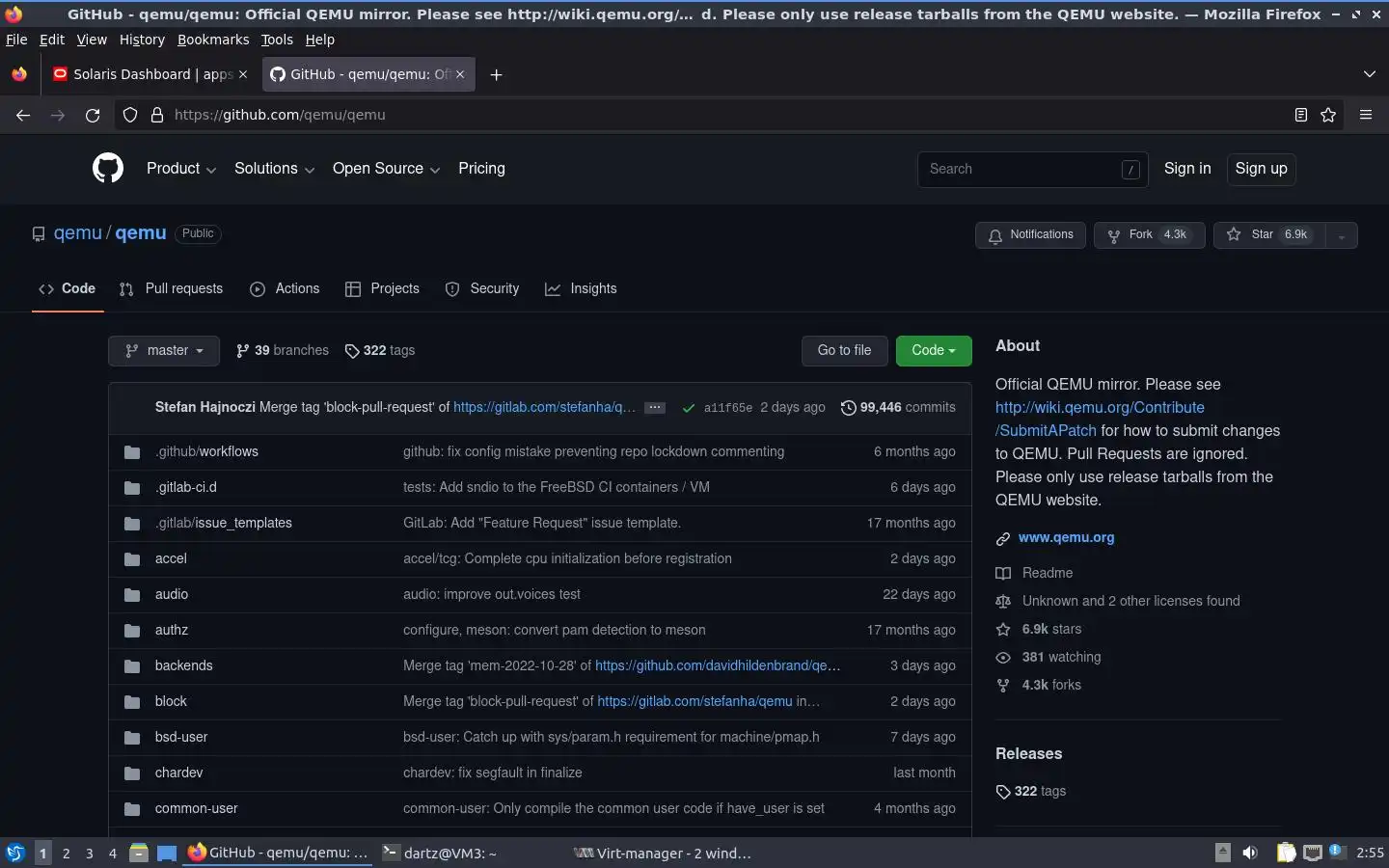
Task: Open the dropdown arrow beside Star
Action: click(x=1342, y=235)
